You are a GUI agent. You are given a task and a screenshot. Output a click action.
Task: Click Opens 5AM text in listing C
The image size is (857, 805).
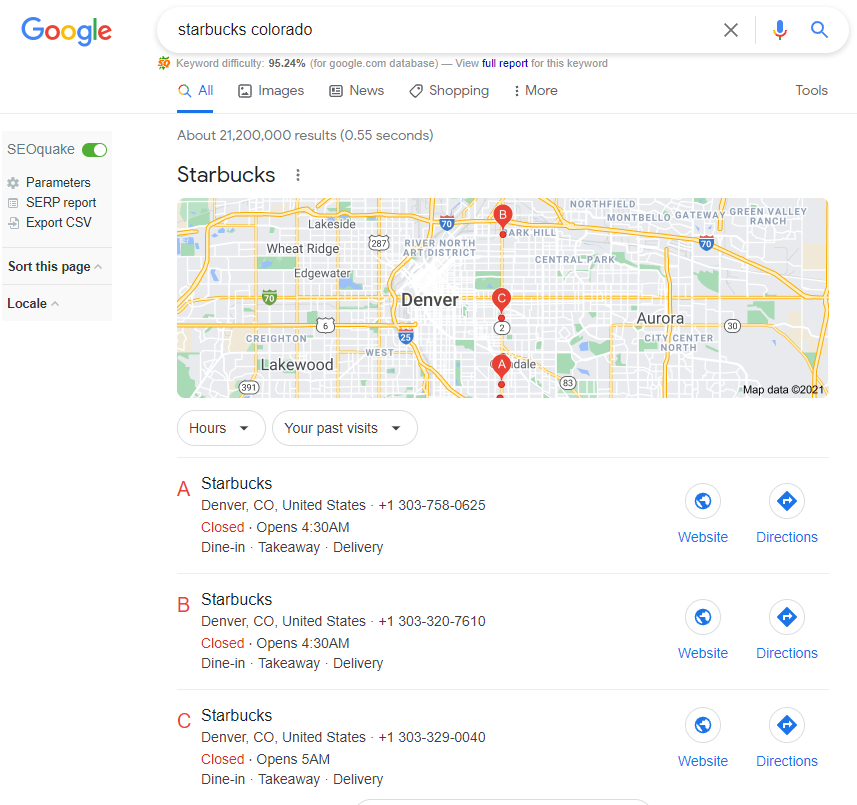point(293,759)
